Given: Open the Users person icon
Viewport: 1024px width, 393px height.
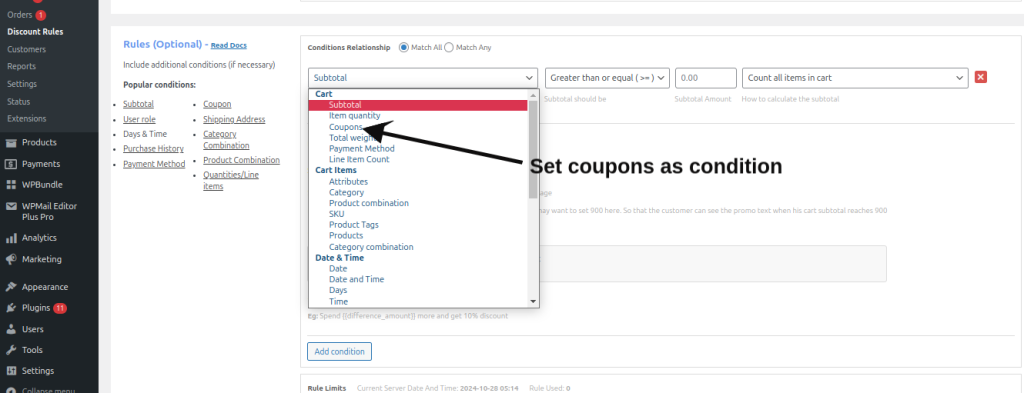Looking at the screenshot, I should coord(10,330).
